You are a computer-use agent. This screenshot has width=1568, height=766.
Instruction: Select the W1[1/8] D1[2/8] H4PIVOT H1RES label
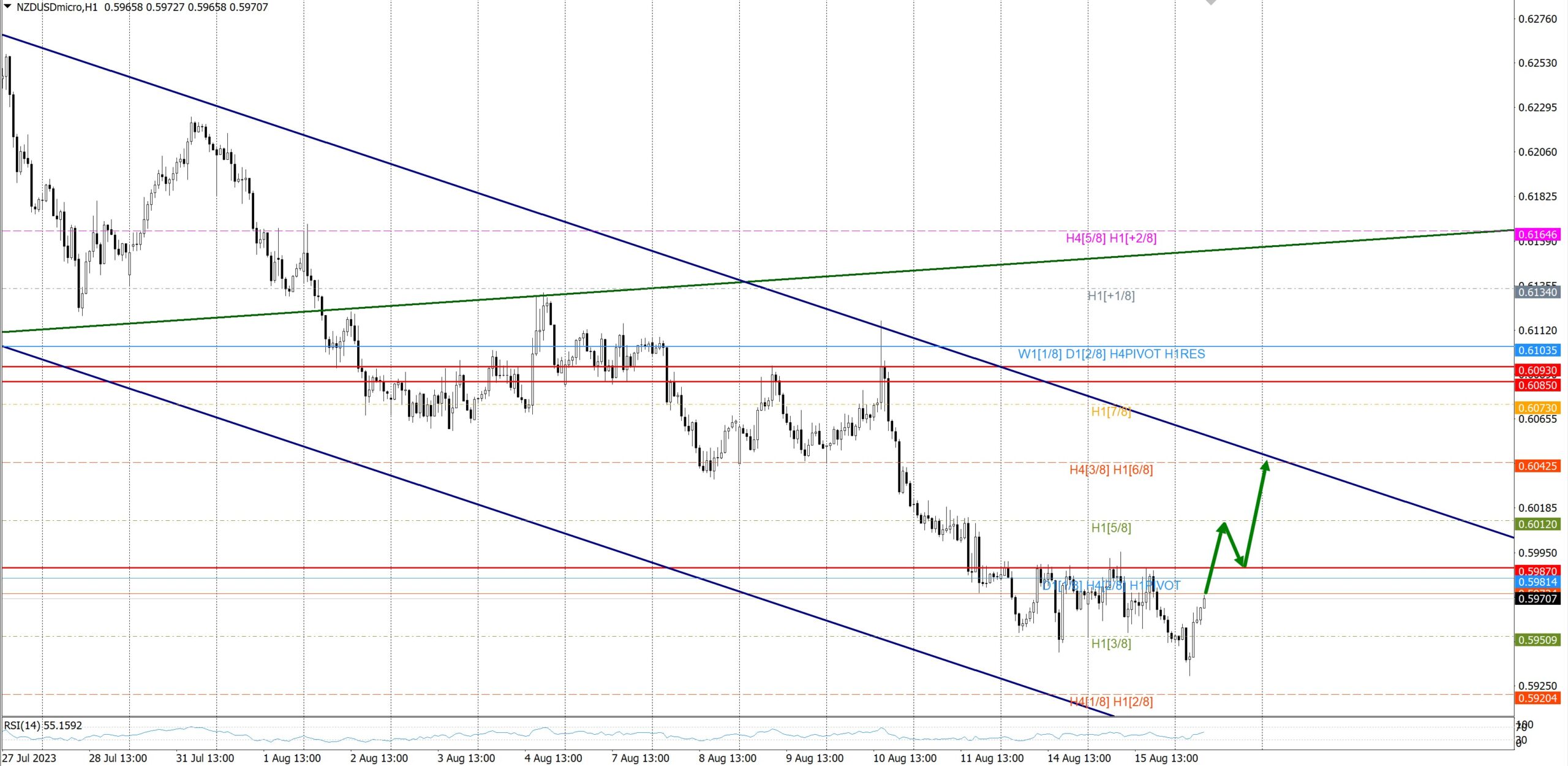[x=1111, y=354]
